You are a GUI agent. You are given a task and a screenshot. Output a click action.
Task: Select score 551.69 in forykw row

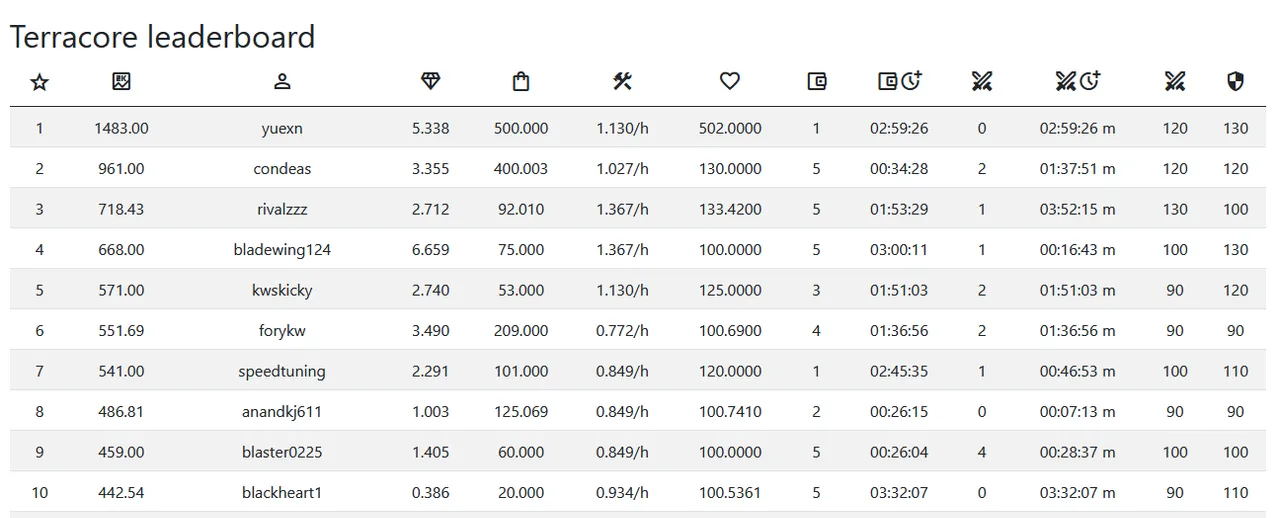(121, 331)
